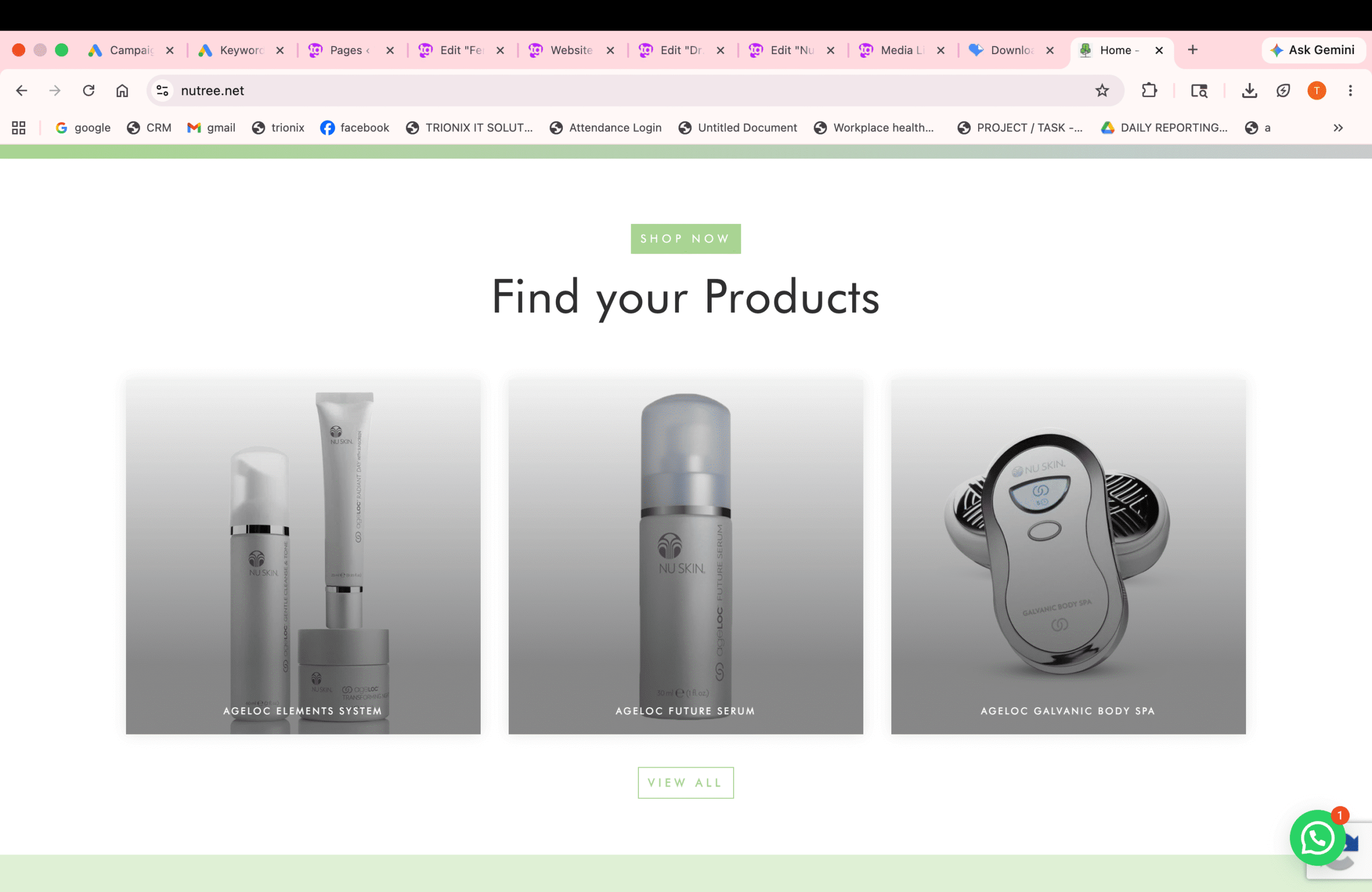Bookmark this page with the star

[1102, 91]
